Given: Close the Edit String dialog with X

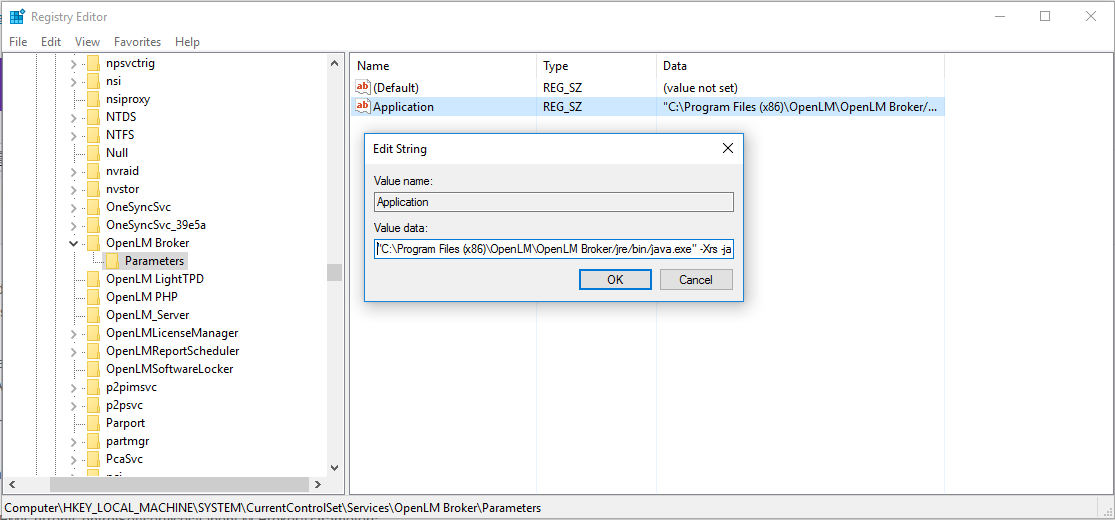Looking at the screenshot, I should coord(727,149).
